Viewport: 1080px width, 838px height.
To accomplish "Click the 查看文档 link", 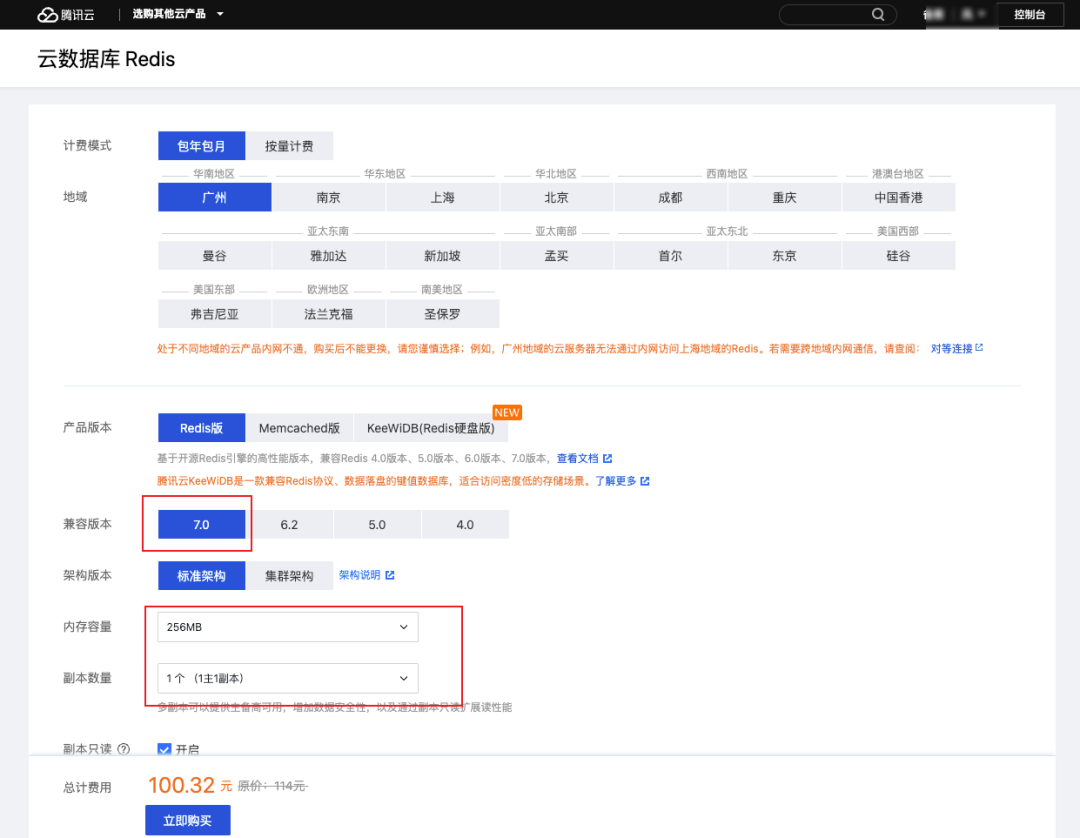I will [x=584, y=458].
